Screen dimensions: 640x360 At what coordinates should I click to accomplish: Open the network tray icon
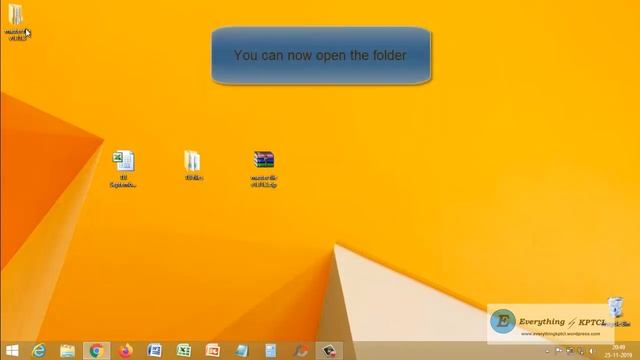[x=581, y=352]
